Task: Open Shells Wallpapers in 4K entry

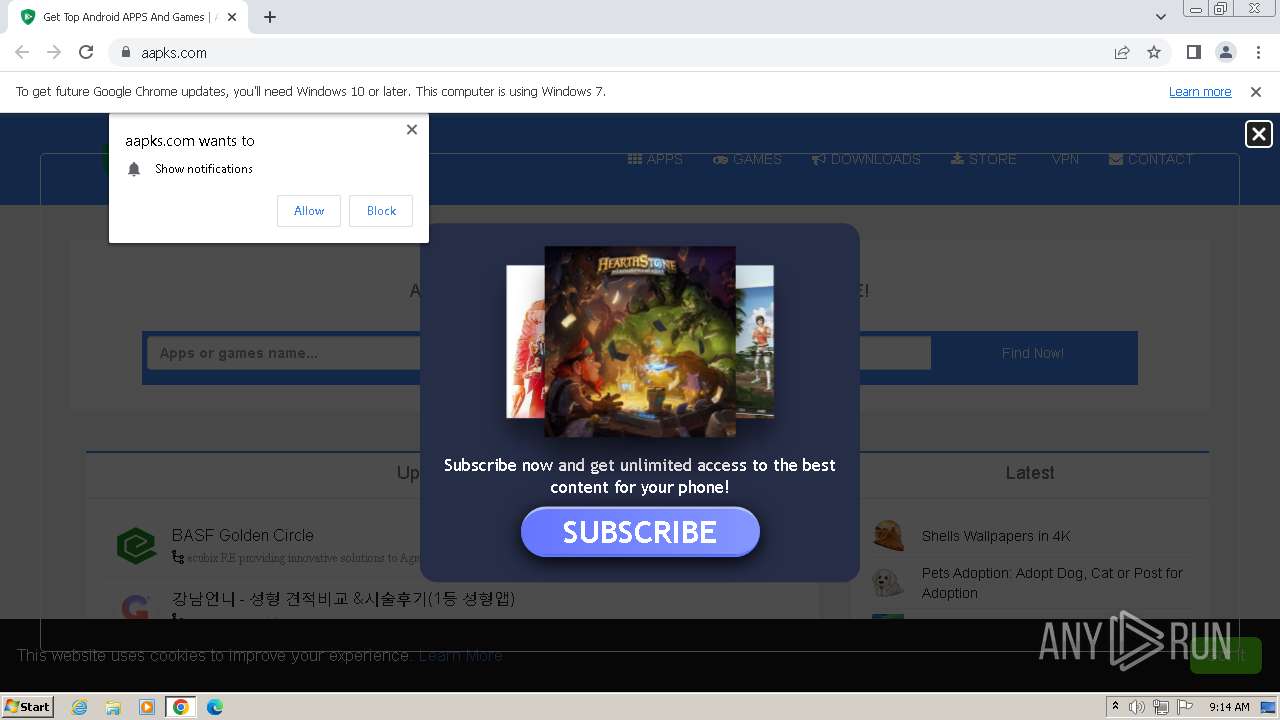Action: tap(996, 536)
